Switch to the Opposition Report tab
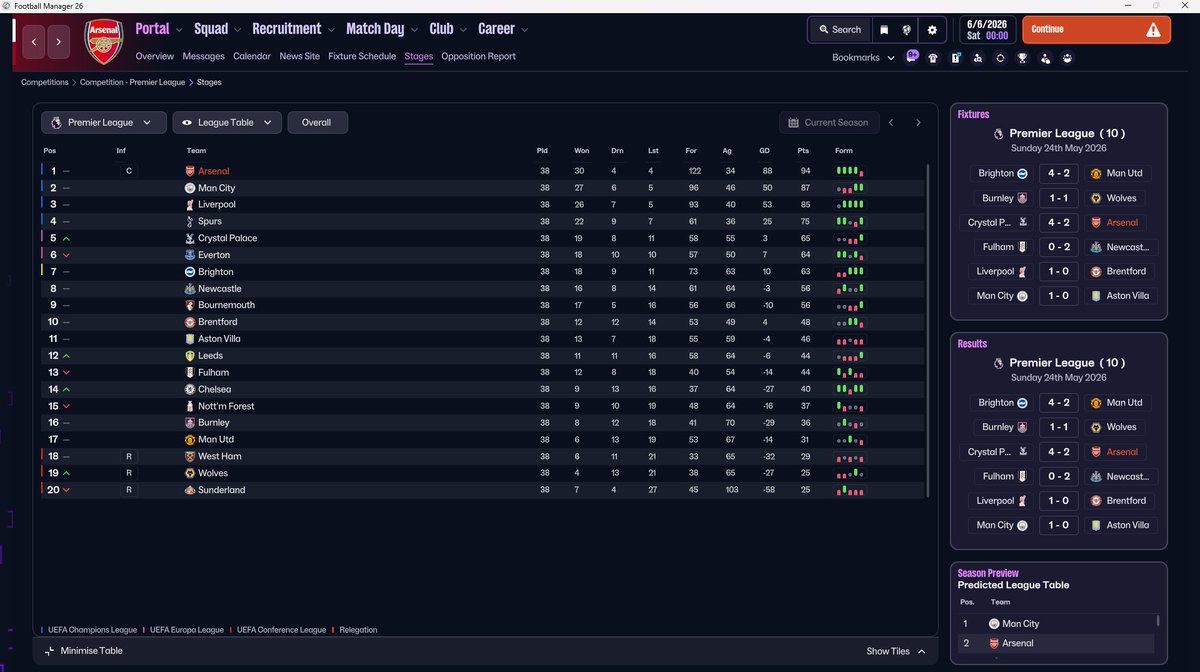The height and width of the screenshot is (672, 1200). 478,56
